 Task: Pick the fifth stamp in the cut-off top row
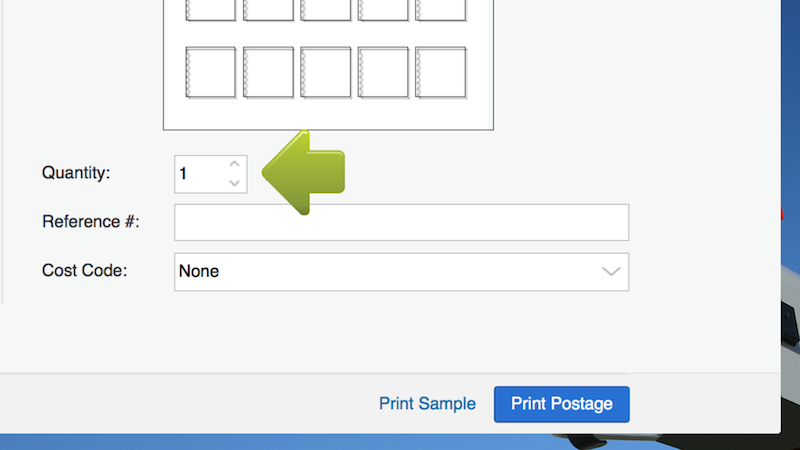click(x=440, y=9)
